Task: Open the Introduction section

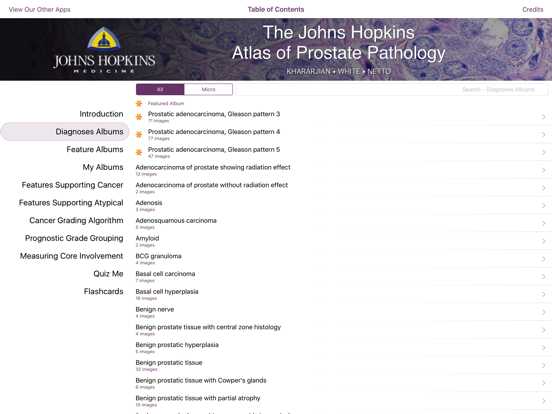Action: pos(101,114)
